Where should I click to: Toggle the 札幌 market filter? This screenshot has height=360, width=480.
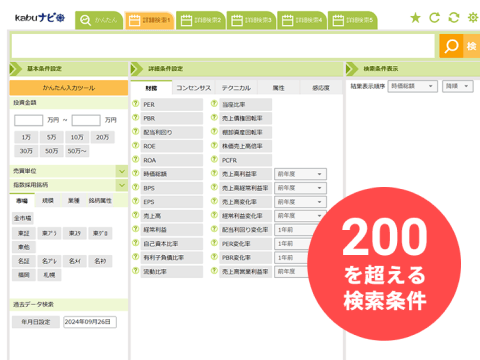tap(49, 275)
